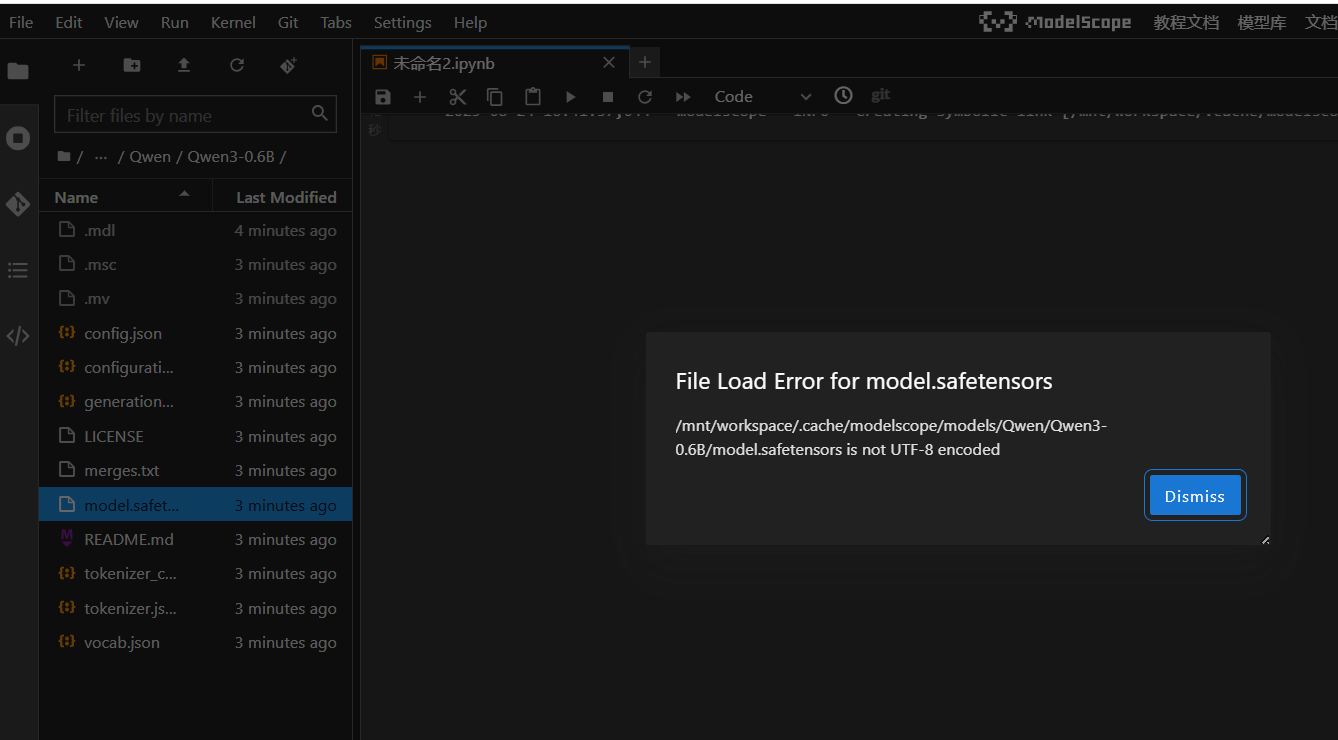1338x740 pixels.
Task: Refresh the file list
Action: (x=237, y=65)
